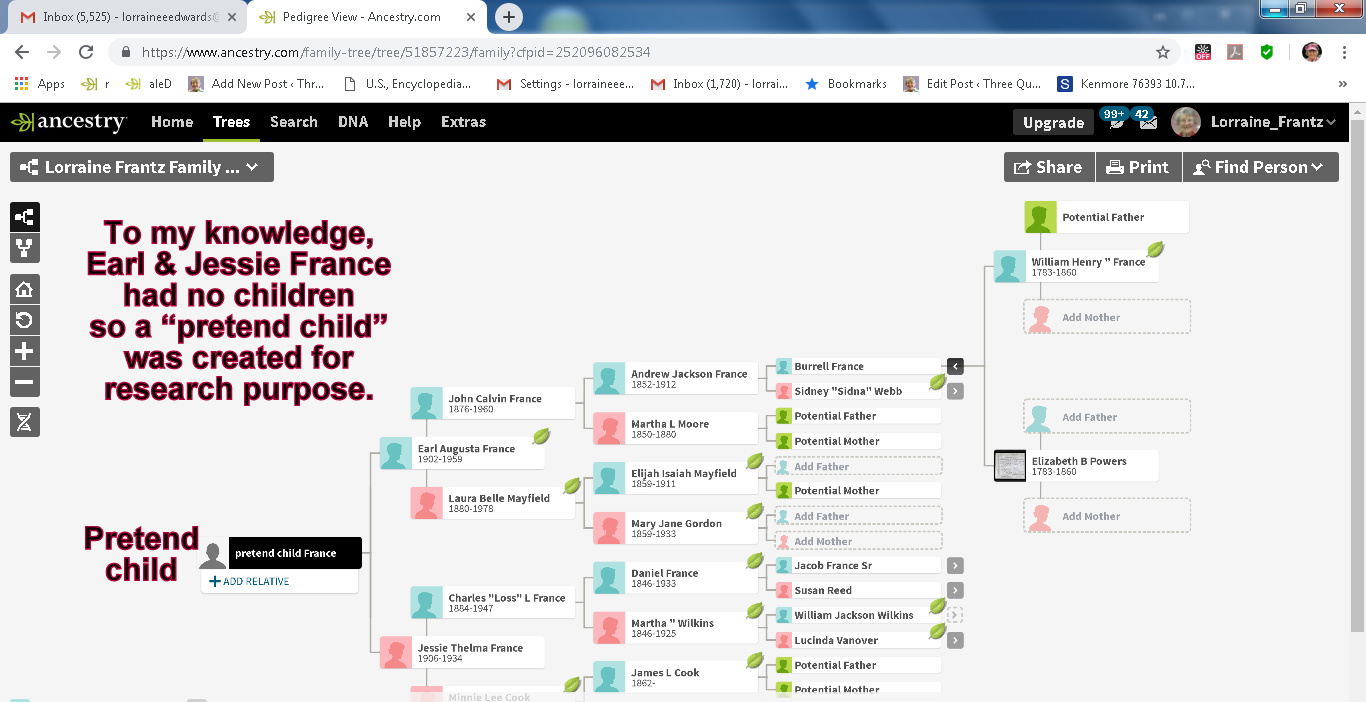Click the Upgrade button
This screenshot has height=702, width=1366.
pos(1053,122)
